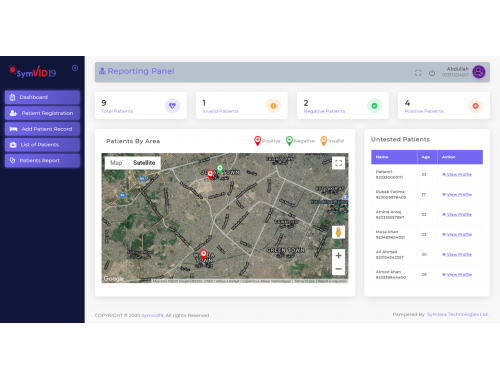The image size is (500, 380).
Task: Open the Symtera Technologies Ltd. footer link
Action: (457, 314)
